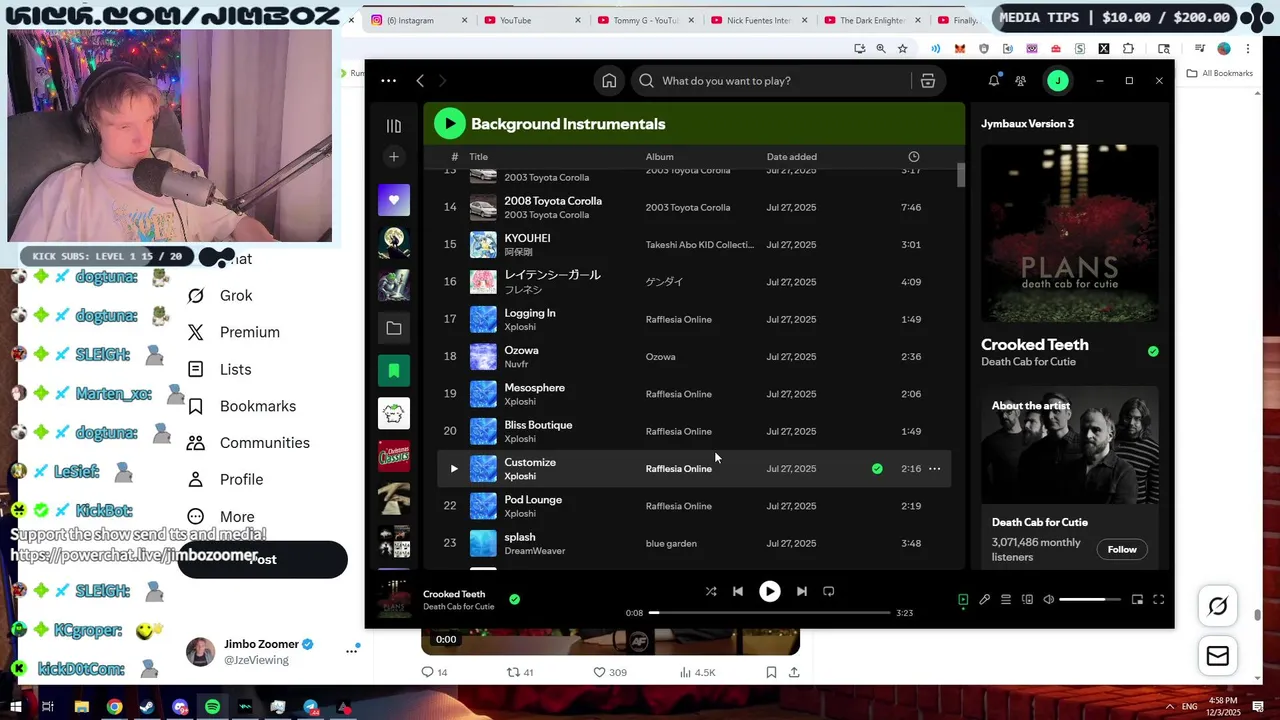Switch to the Nick Fuentes browser tab
The image size is (1280, 720).
click(759, 20)
